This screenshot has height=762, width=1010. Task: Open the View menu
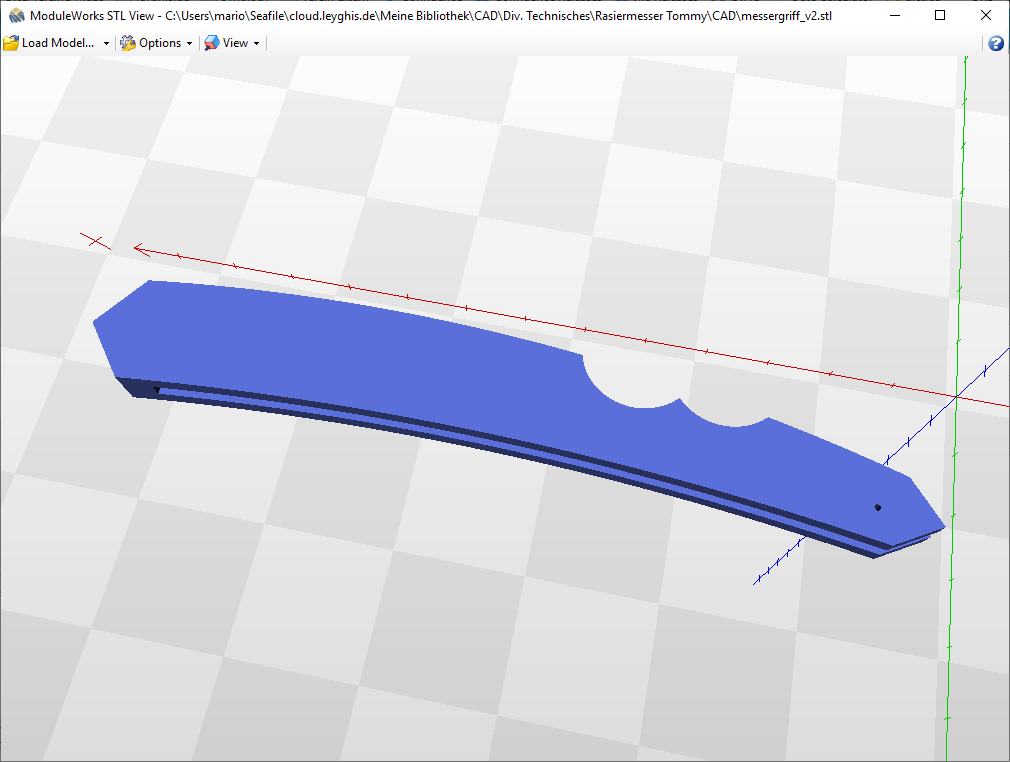pyautogui.click(x=235, y=43)
